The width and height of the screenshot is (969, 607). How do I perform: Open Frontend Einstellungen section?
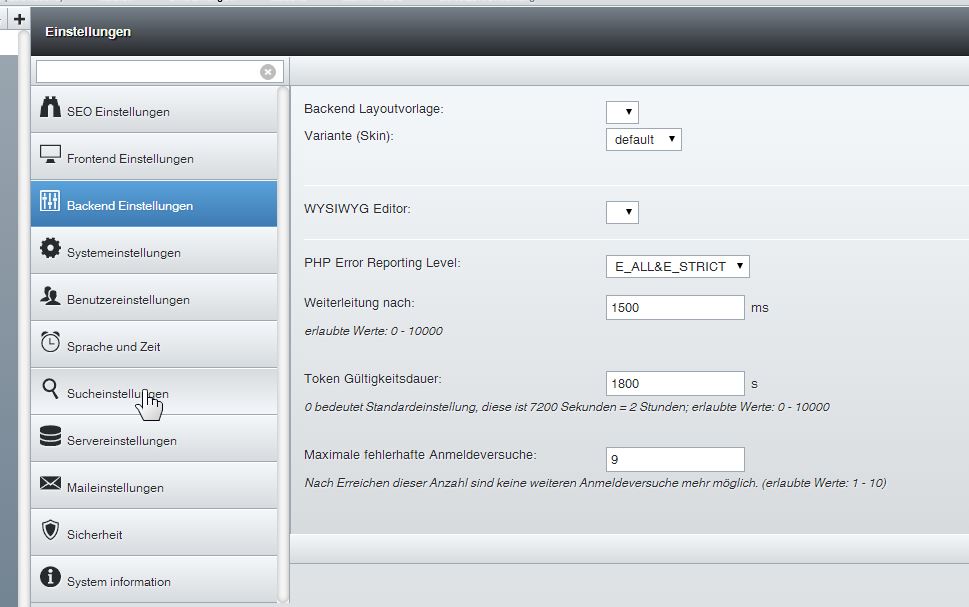[x=154, y=156]
